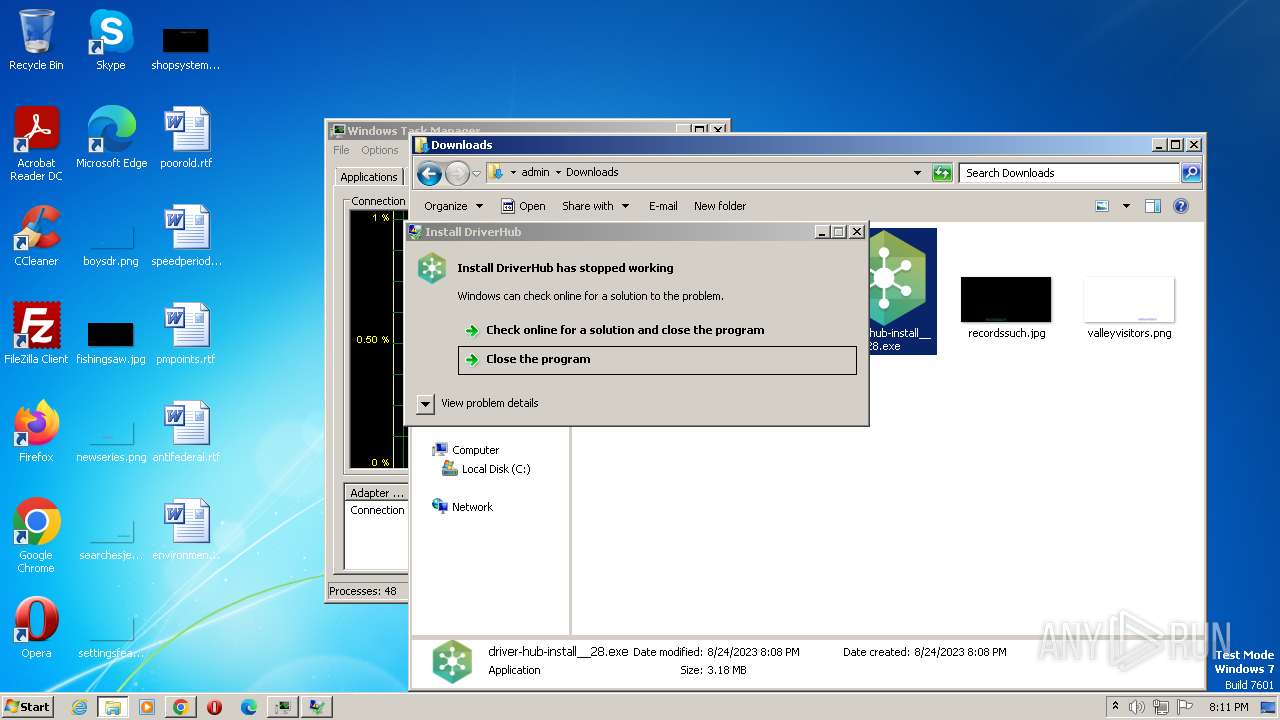Image resolution: width=1280 pixels, height=720 pixels.
Task: Select the pmpoints.rtf desktop file
Action: (186, 333)
